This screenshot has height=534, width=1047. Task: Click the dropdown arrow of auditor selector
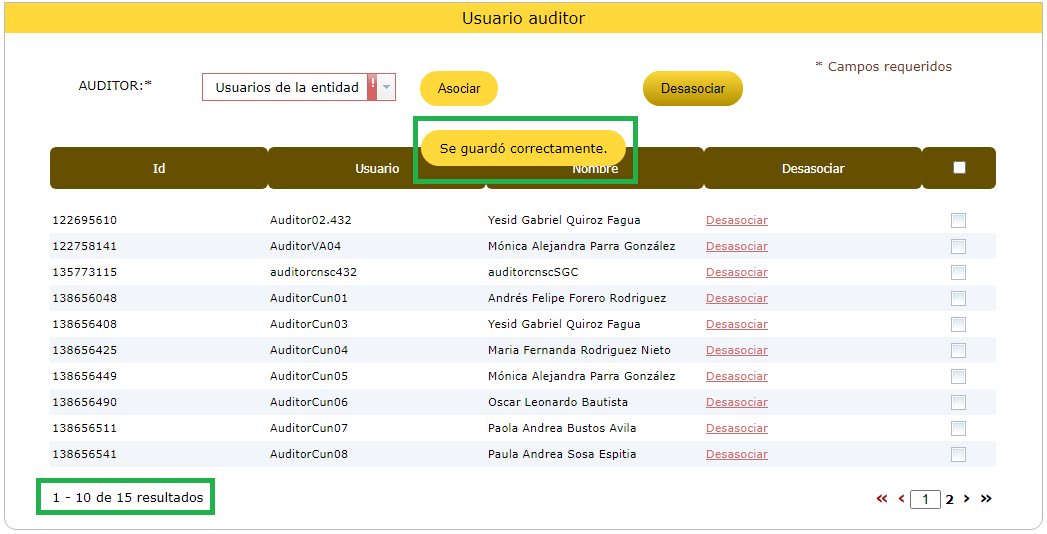(387, 88)
